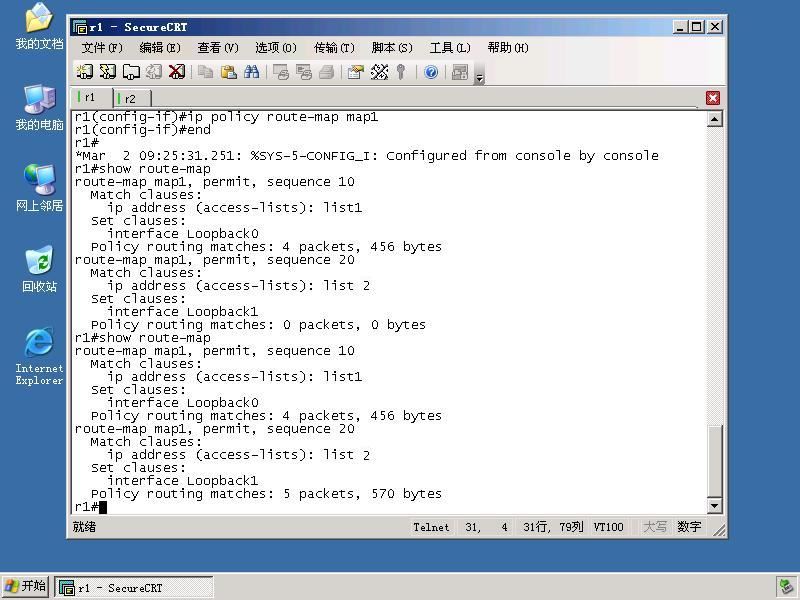Close the active tab with red X
Viewport: 800px width, 600px height.
point(713,98)
